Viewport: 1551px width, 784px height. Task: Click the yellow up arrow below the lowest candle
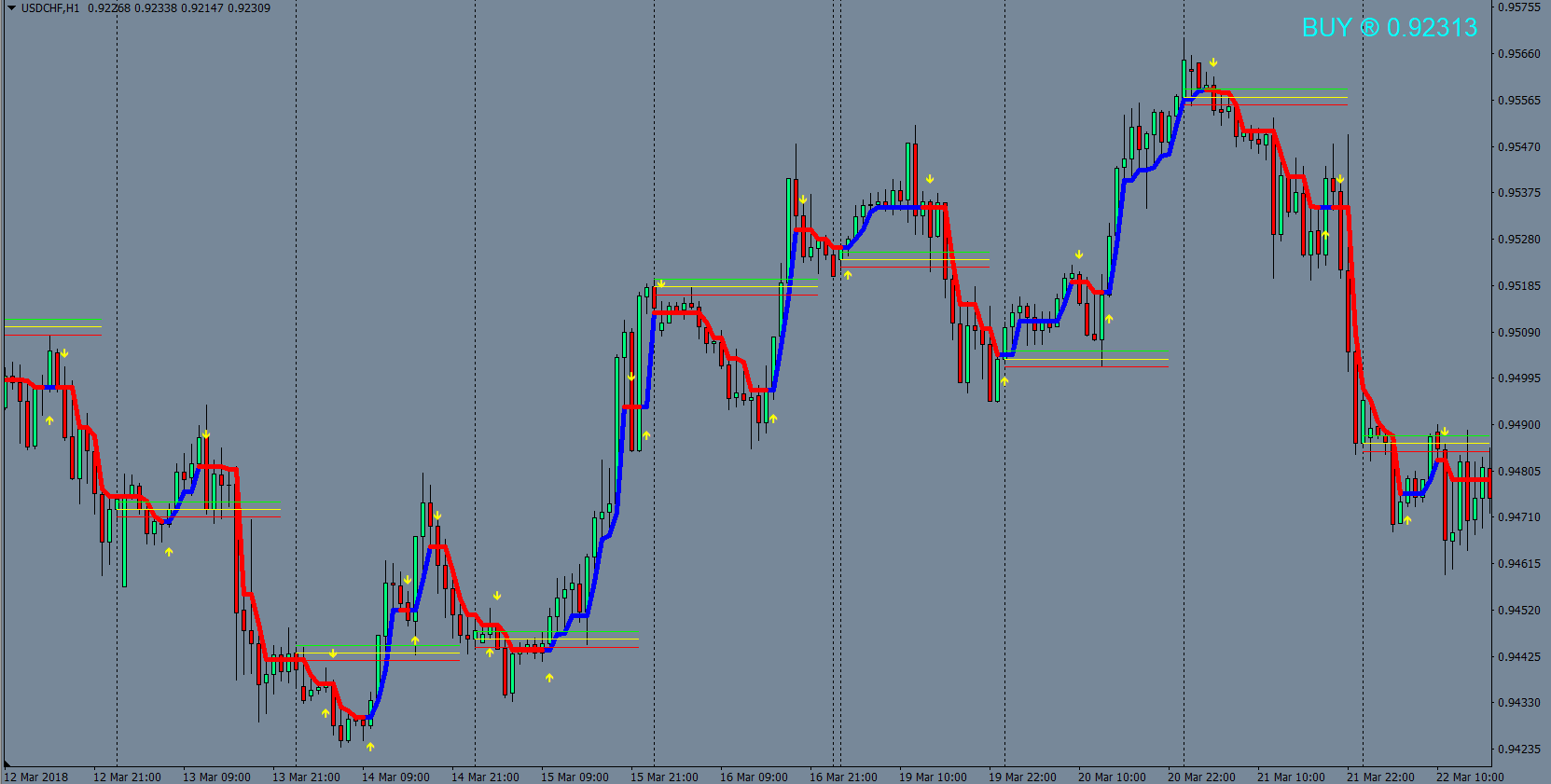[370, 747]
